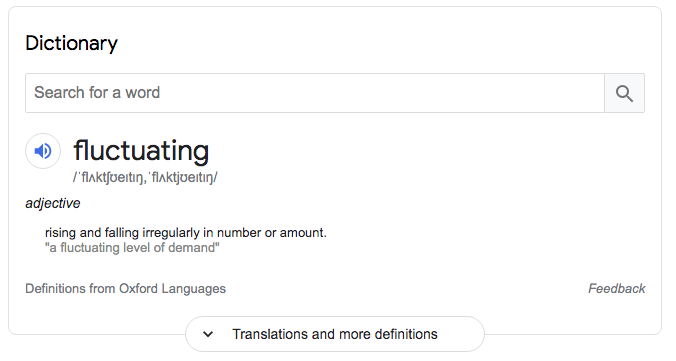Screen dimensions: 676x361
Task: Click the second phonetic transcription with tj
Action: coord(182,177)
